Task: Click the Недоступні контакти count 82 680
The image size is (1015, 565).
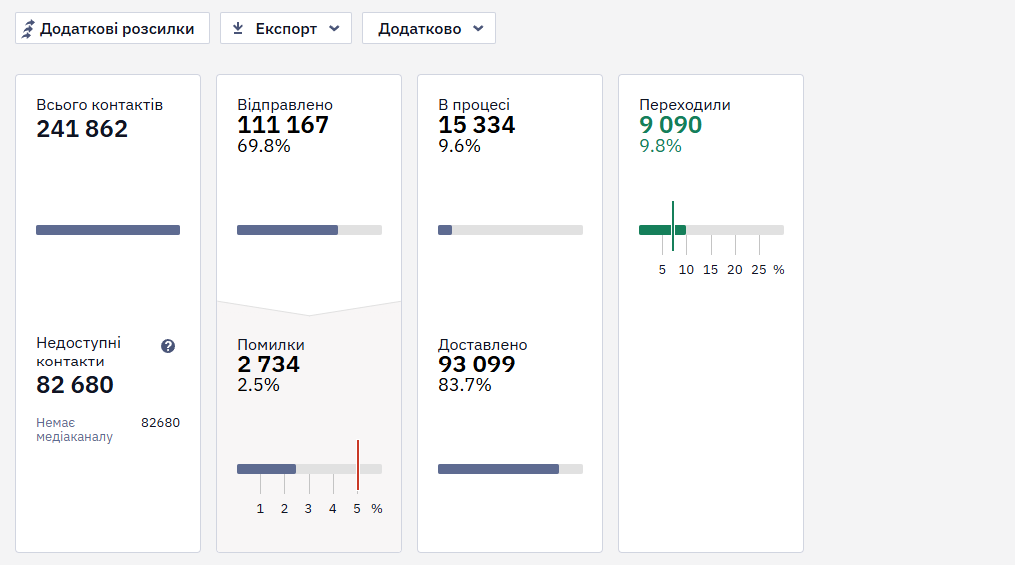Action: click(x=75, y=385)
